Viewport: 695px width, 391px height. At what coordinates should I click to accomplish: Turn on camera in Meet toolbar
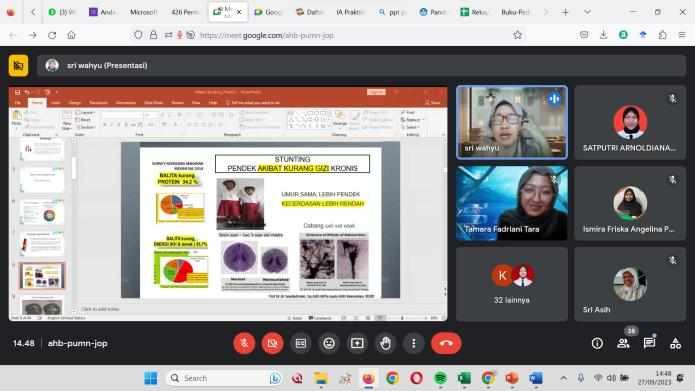272,343
